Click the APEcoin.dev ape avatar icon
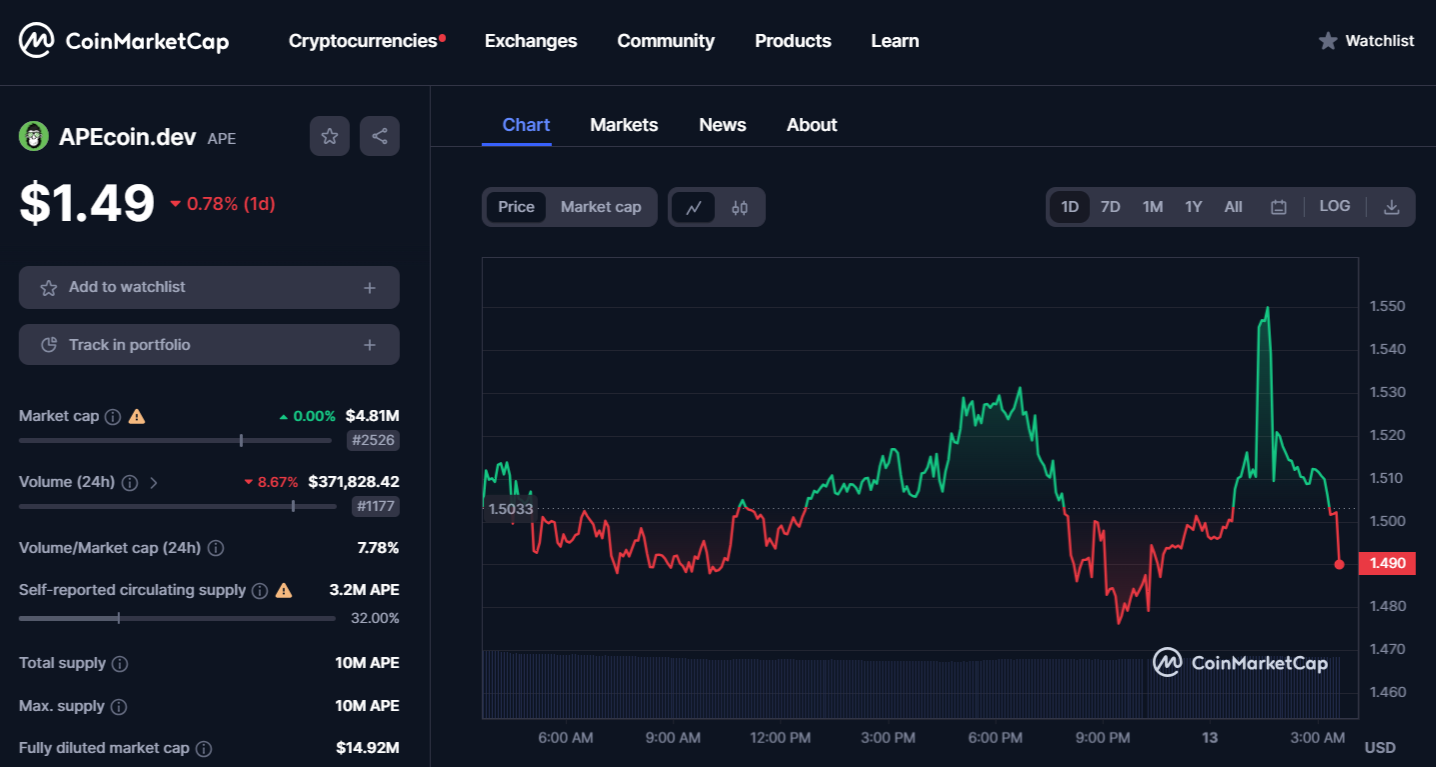This screenshot has height=767, width=1436. click(34, 137)
